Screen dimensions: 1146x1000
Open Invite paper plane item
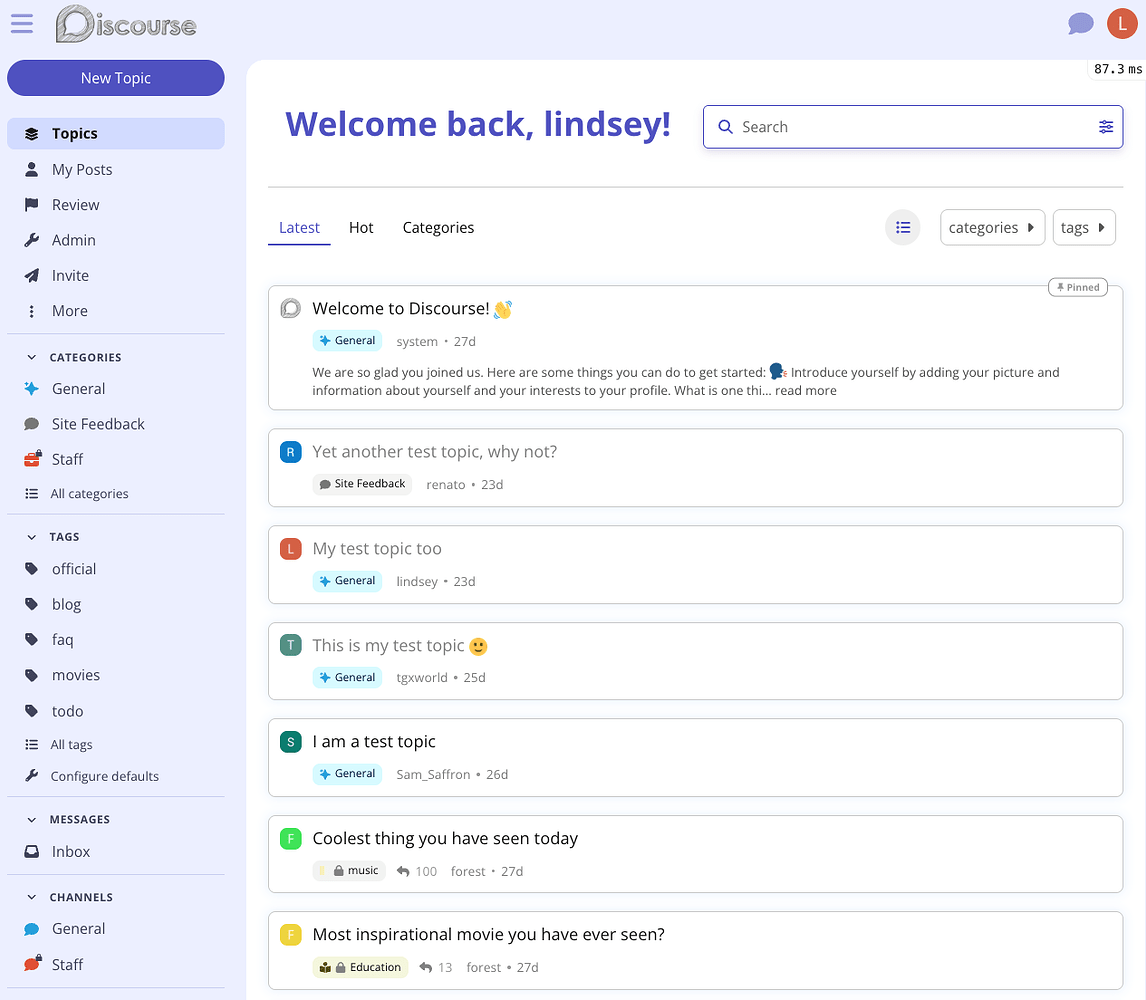click(70, 276)
